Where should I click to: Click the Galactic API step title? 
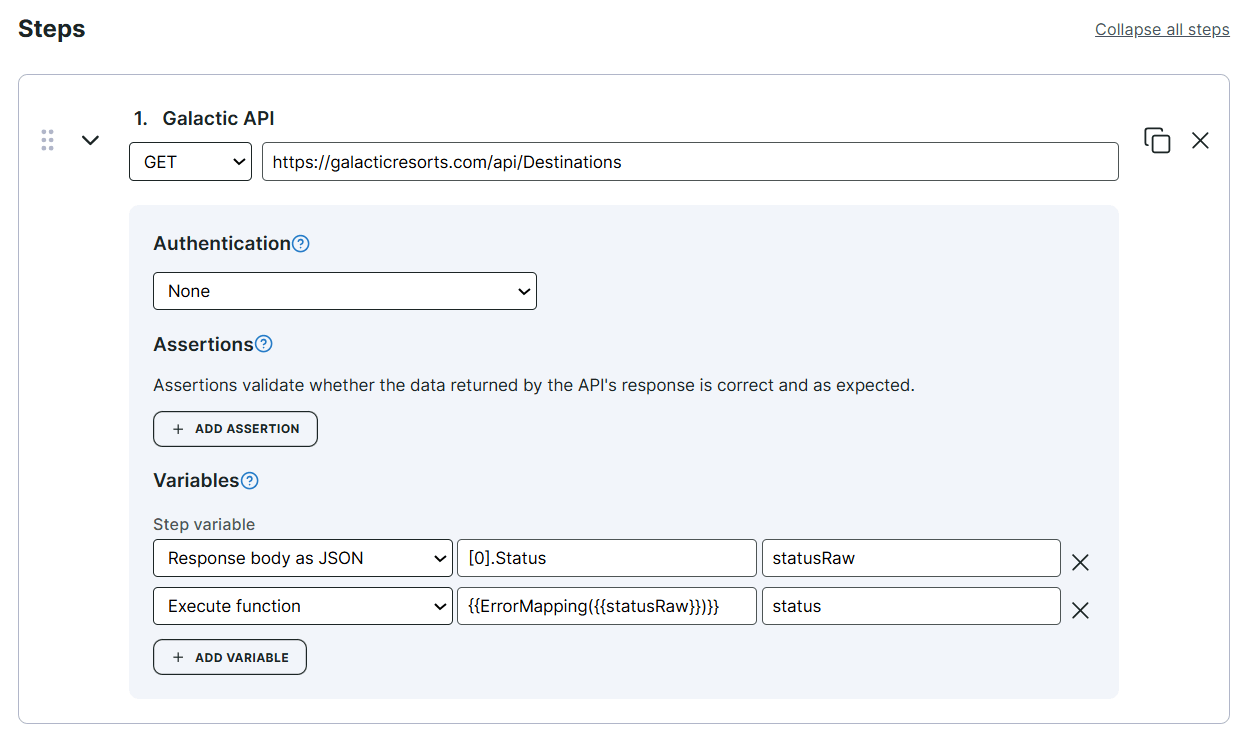(218, 118)
